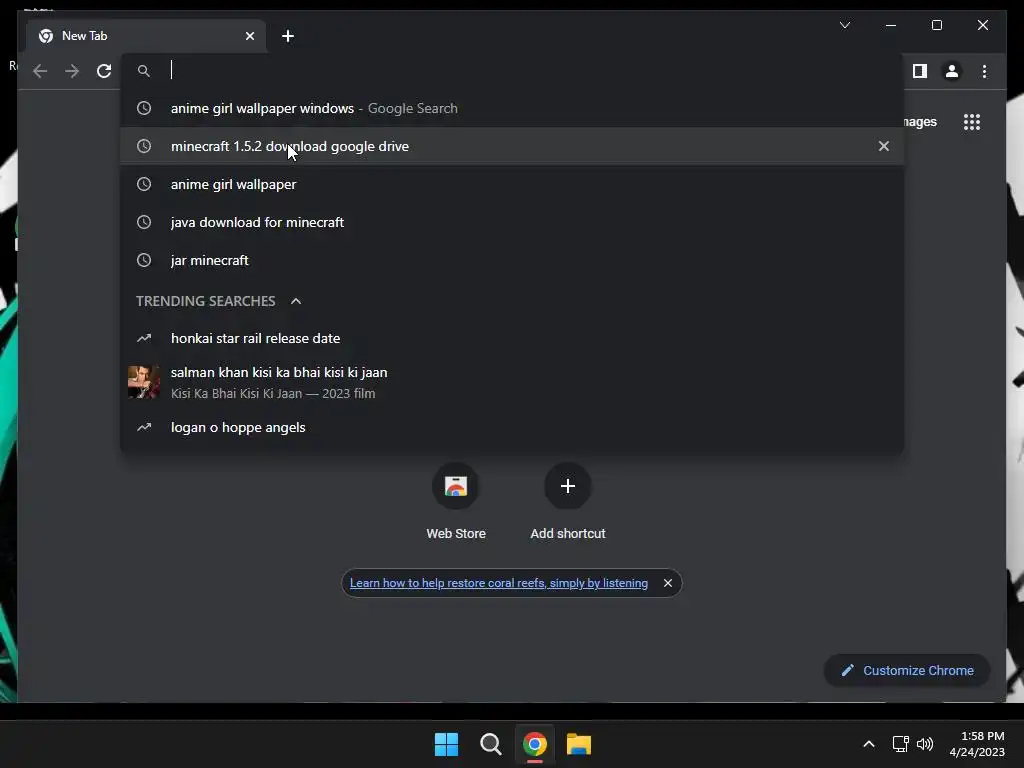Viewport: 1024px width, 768px height.
Task: Open the clock showing 1:58 PM
Action: pos(977,744)
